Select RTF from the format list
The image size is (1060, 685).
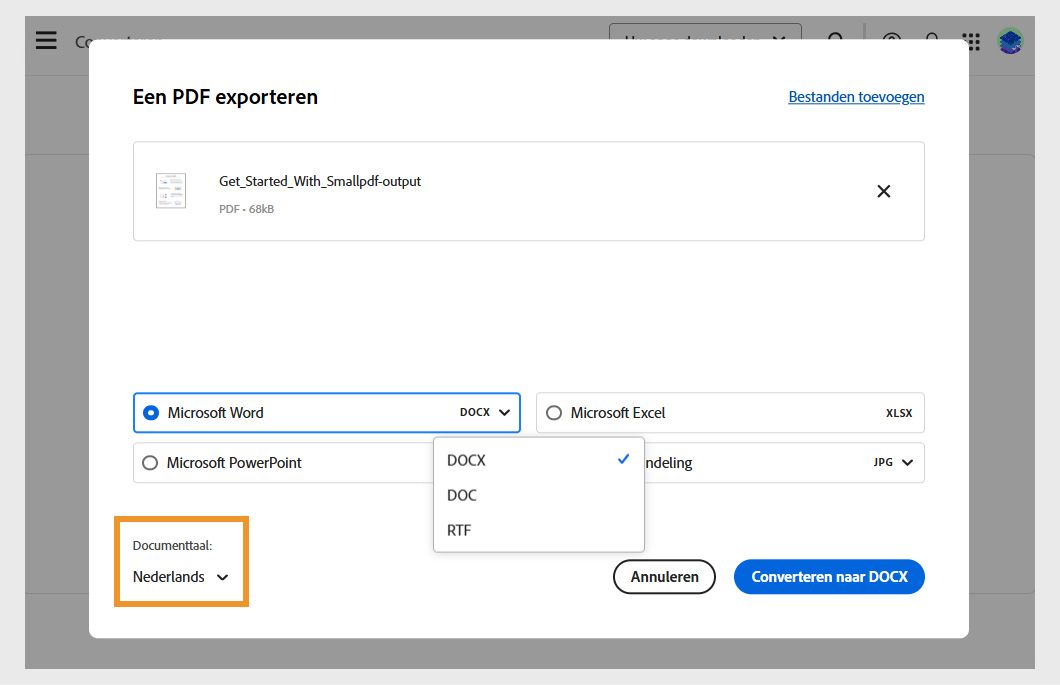458,530
